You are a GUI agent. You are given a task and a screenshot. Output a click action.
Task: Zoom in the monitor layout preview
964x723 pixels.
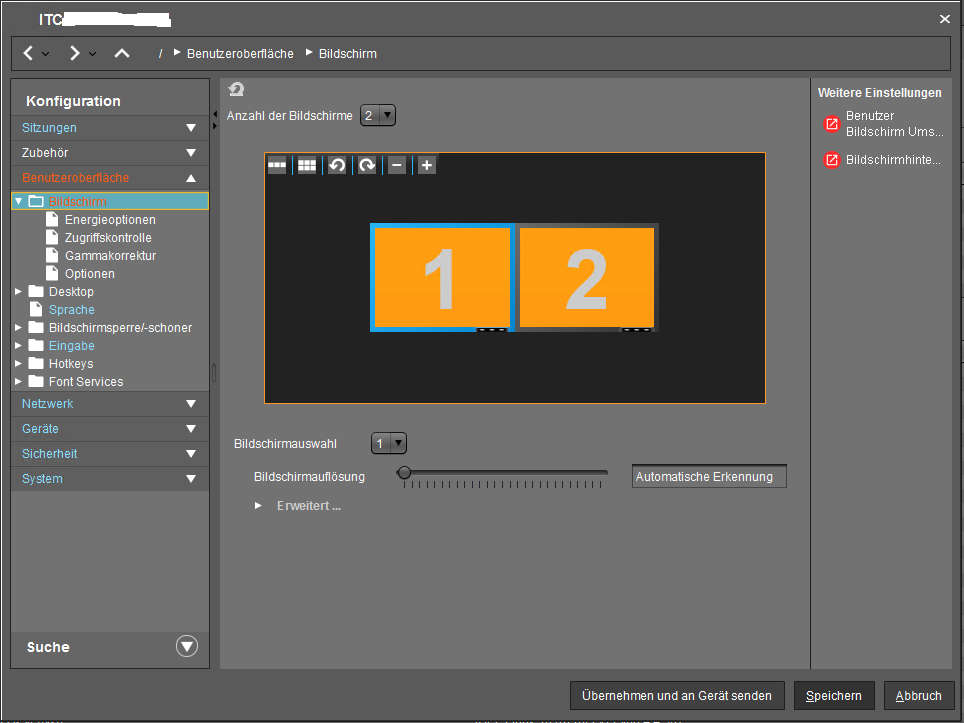(427, 165)
